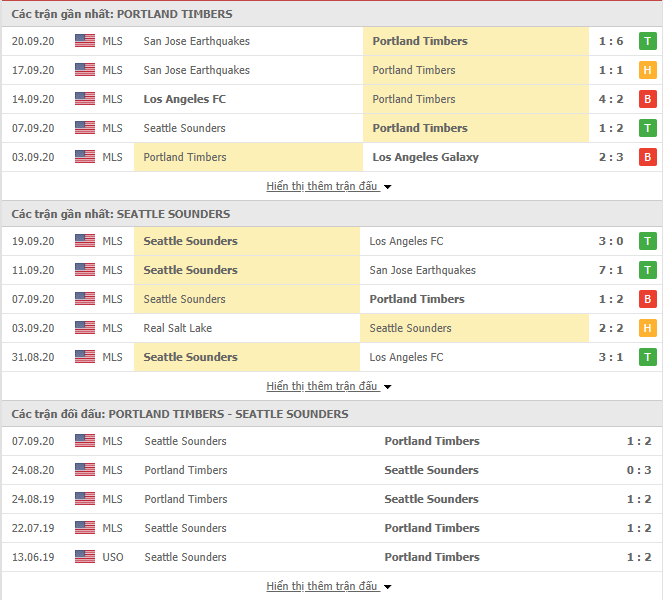The image size is (663, 600).
Task: Expand more Portland Timbers recent matches
Action: click(x=329, y=186)
